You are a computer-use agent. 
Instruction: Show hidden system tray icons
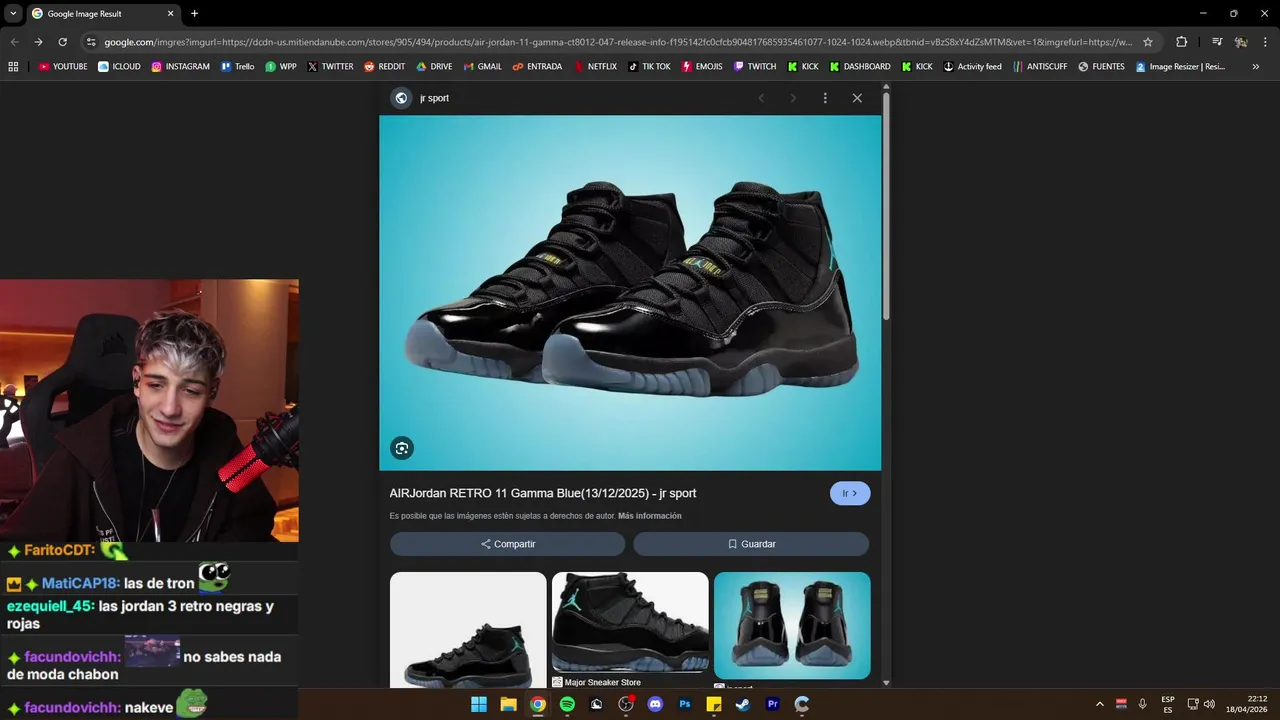(x=1100, y=704)
